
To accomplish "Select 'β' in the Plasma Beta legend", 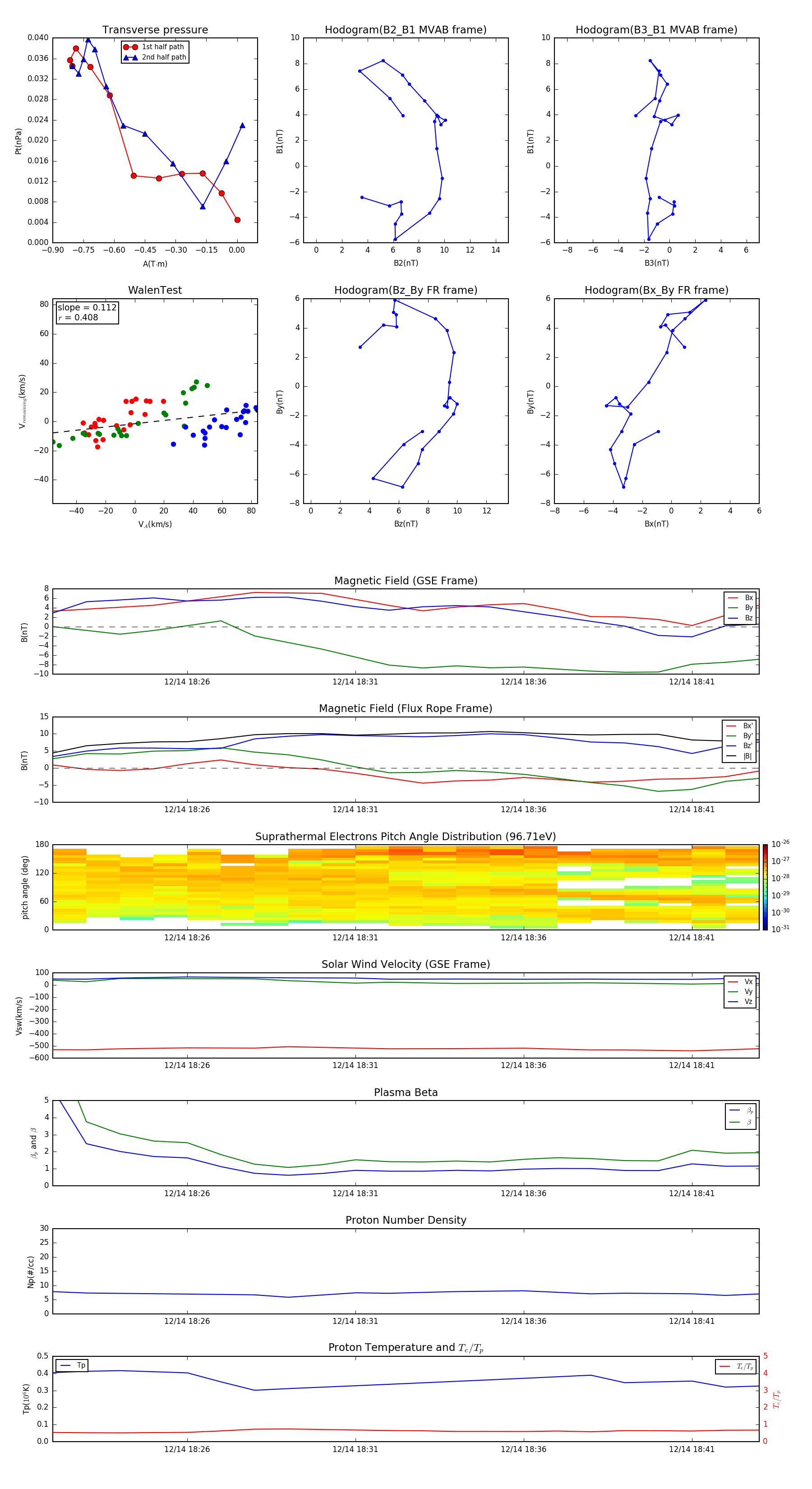I will (741, 1122).
